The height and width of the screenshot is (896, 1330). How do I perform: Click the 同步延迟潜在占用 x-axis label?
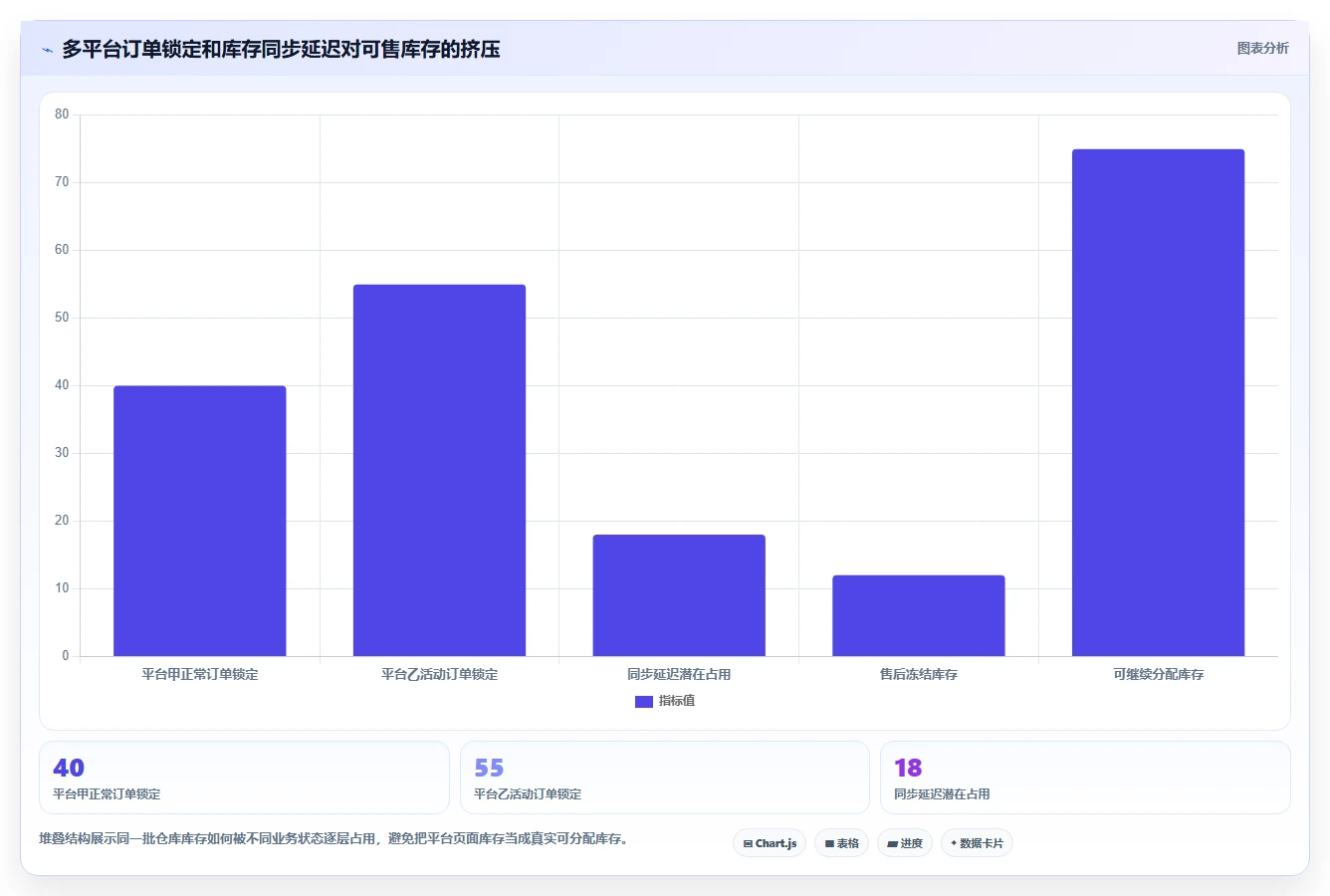coord(679,675)
